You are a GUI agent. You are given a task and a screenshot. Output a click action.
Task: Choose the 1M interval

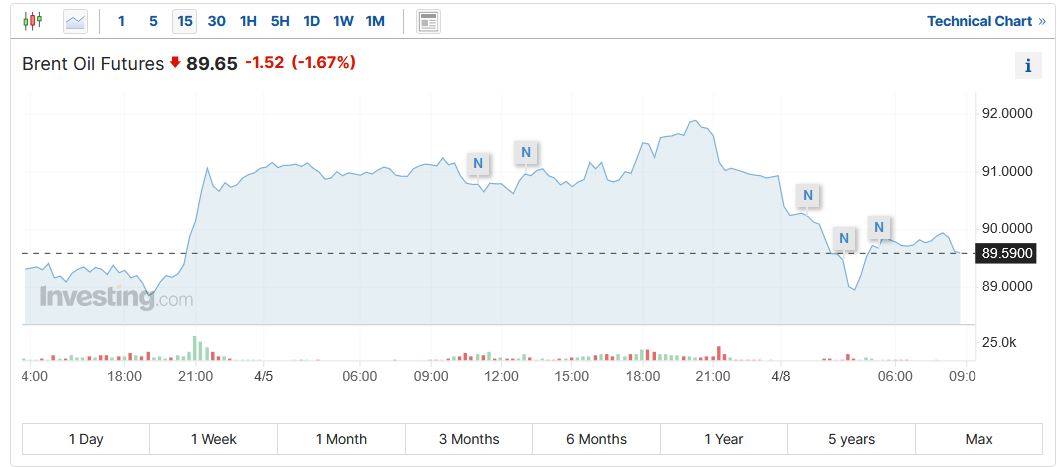pos(375,21)
